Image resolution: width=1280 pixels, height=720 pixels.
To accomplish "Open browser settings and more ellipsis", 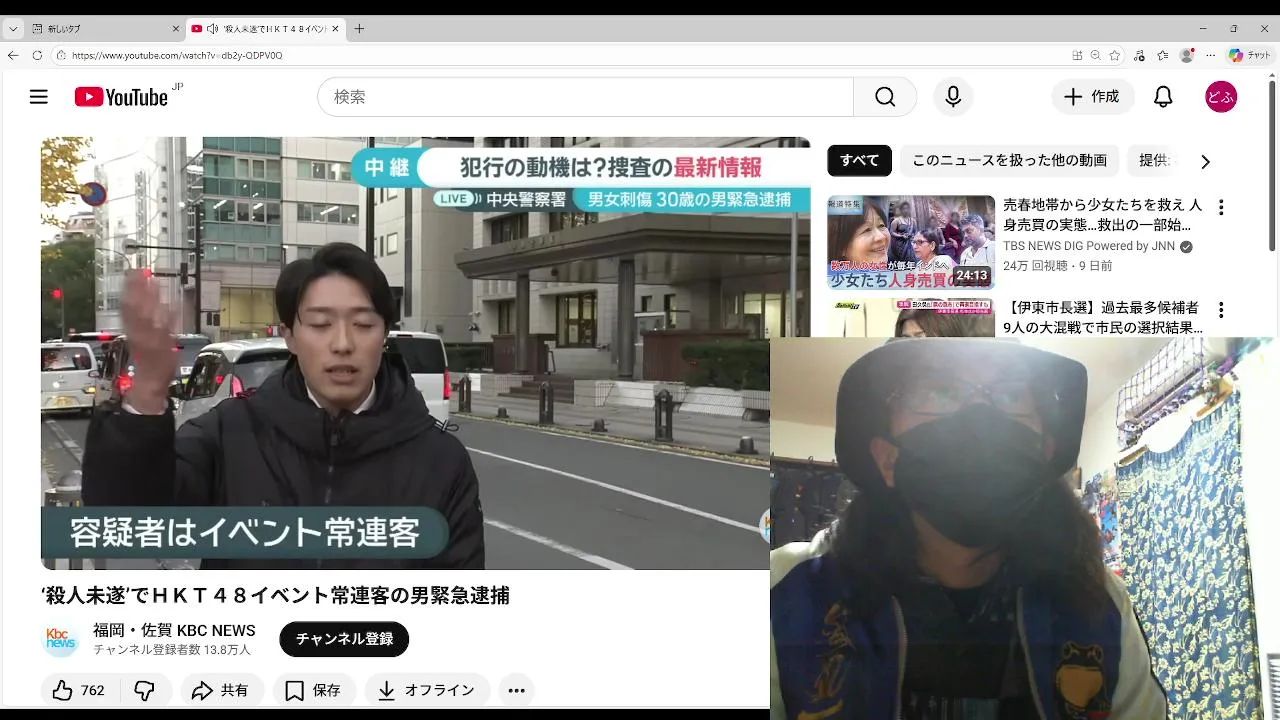I will pyautogui.click(x=1211, y=56).
